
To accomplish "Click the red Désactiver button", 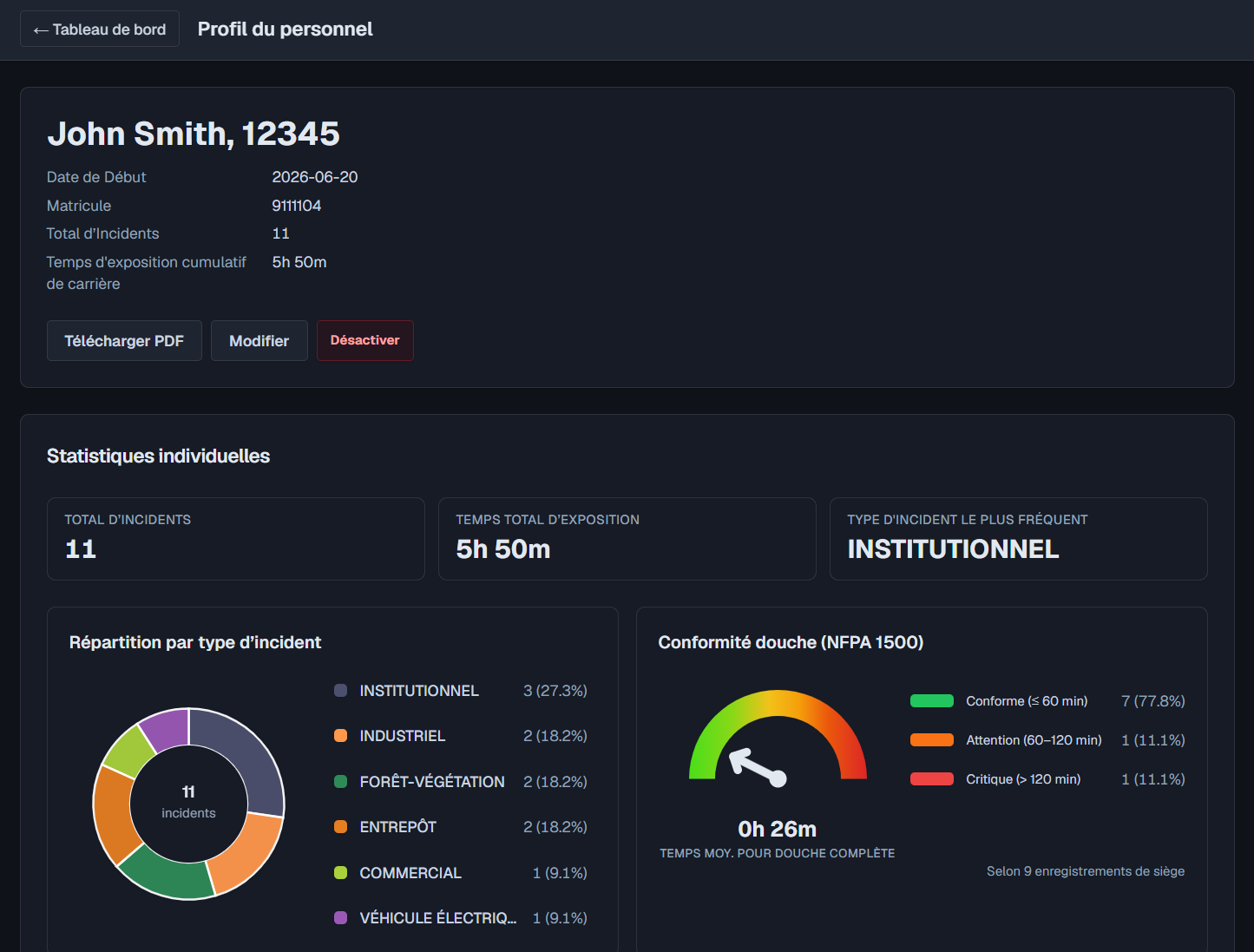I will click(365, 340).
